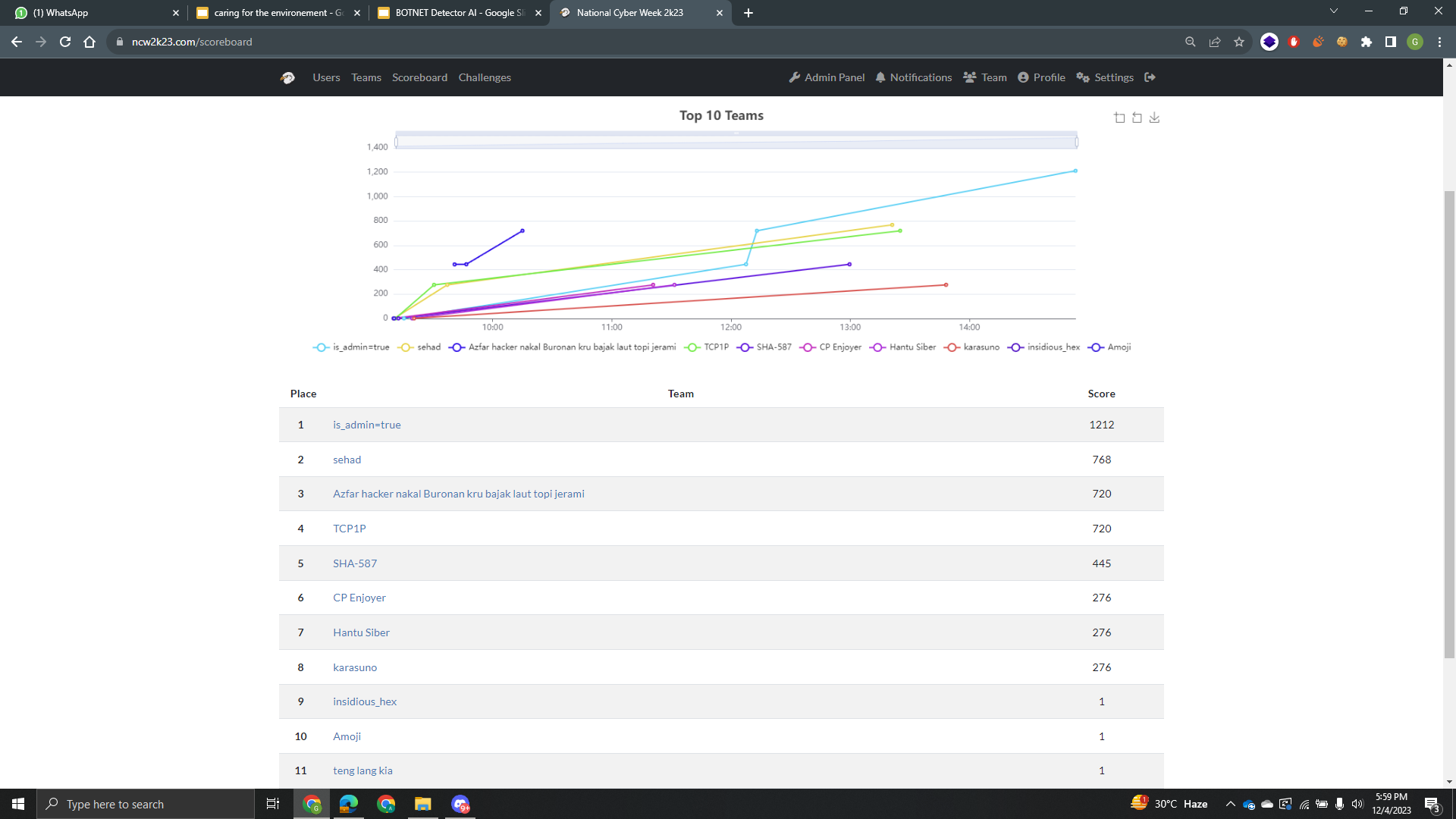The height and width of the screenshot is (819, 1456).
Task: Click the address bar URL
Action: 192,42
